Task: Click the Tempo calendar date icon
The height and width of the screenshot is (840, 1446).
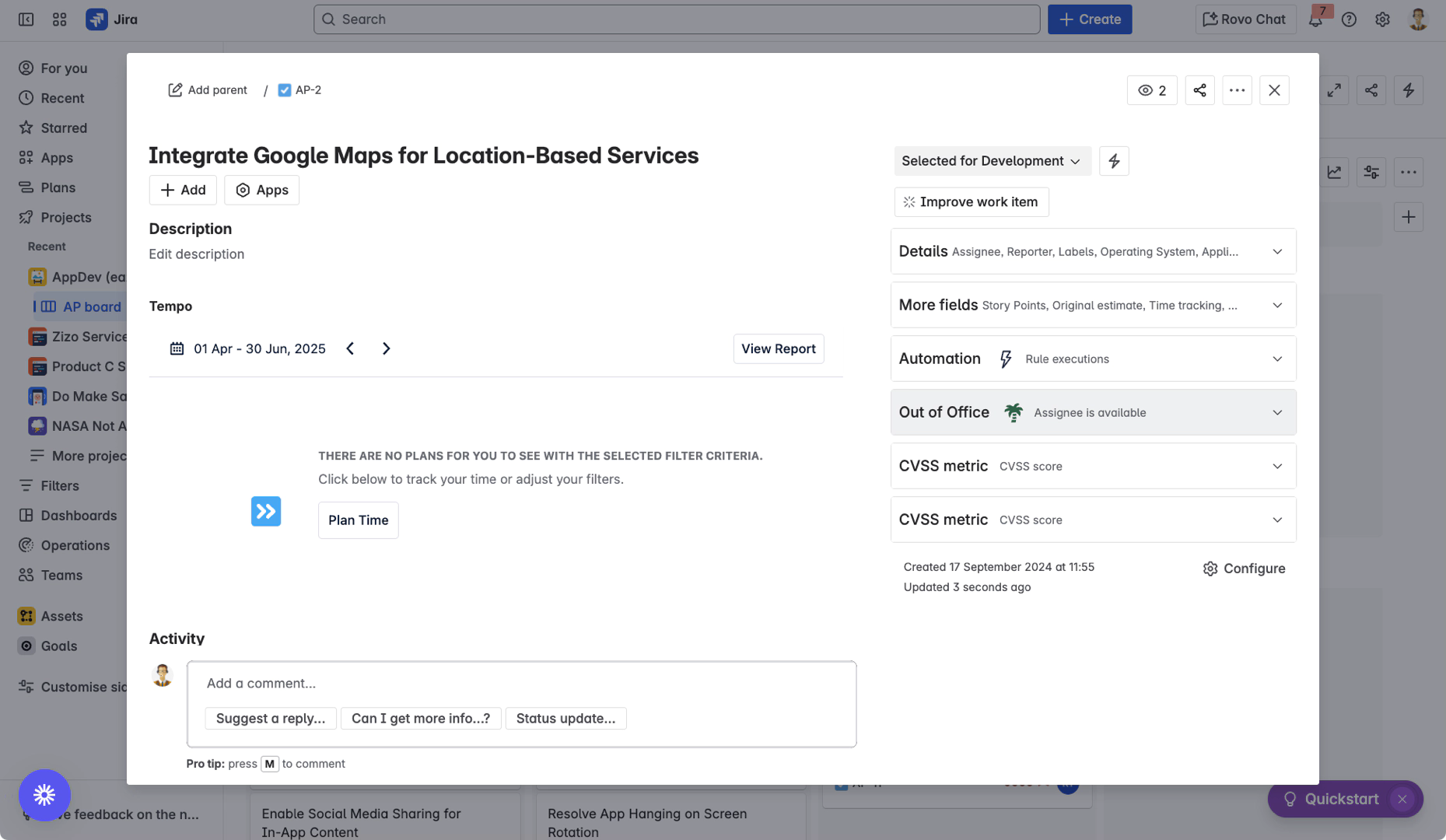Action: tap(177, 348)
